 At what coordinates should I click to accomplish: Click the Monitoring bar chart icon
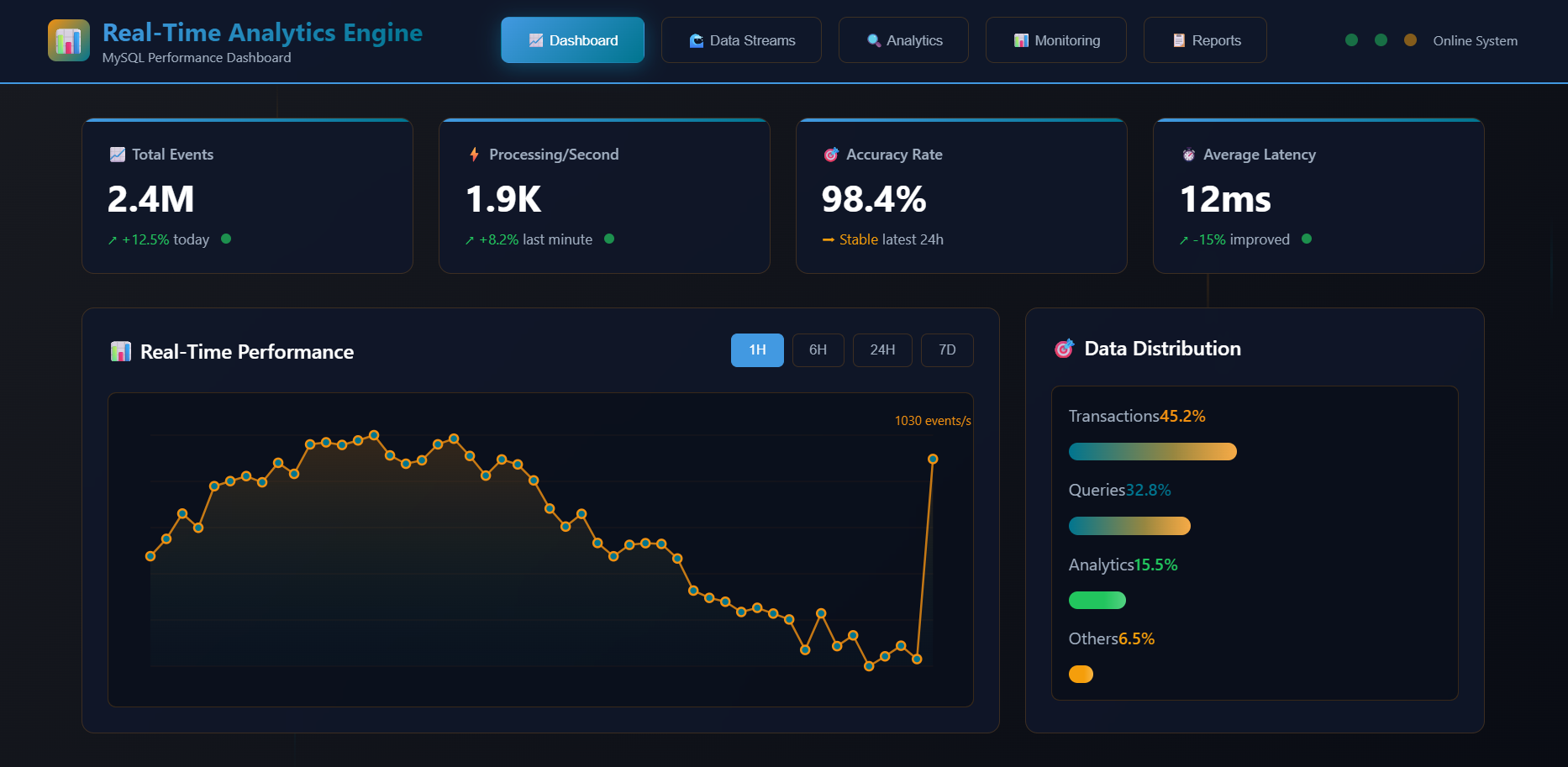pyautogui.click(x=1021, y=39)
